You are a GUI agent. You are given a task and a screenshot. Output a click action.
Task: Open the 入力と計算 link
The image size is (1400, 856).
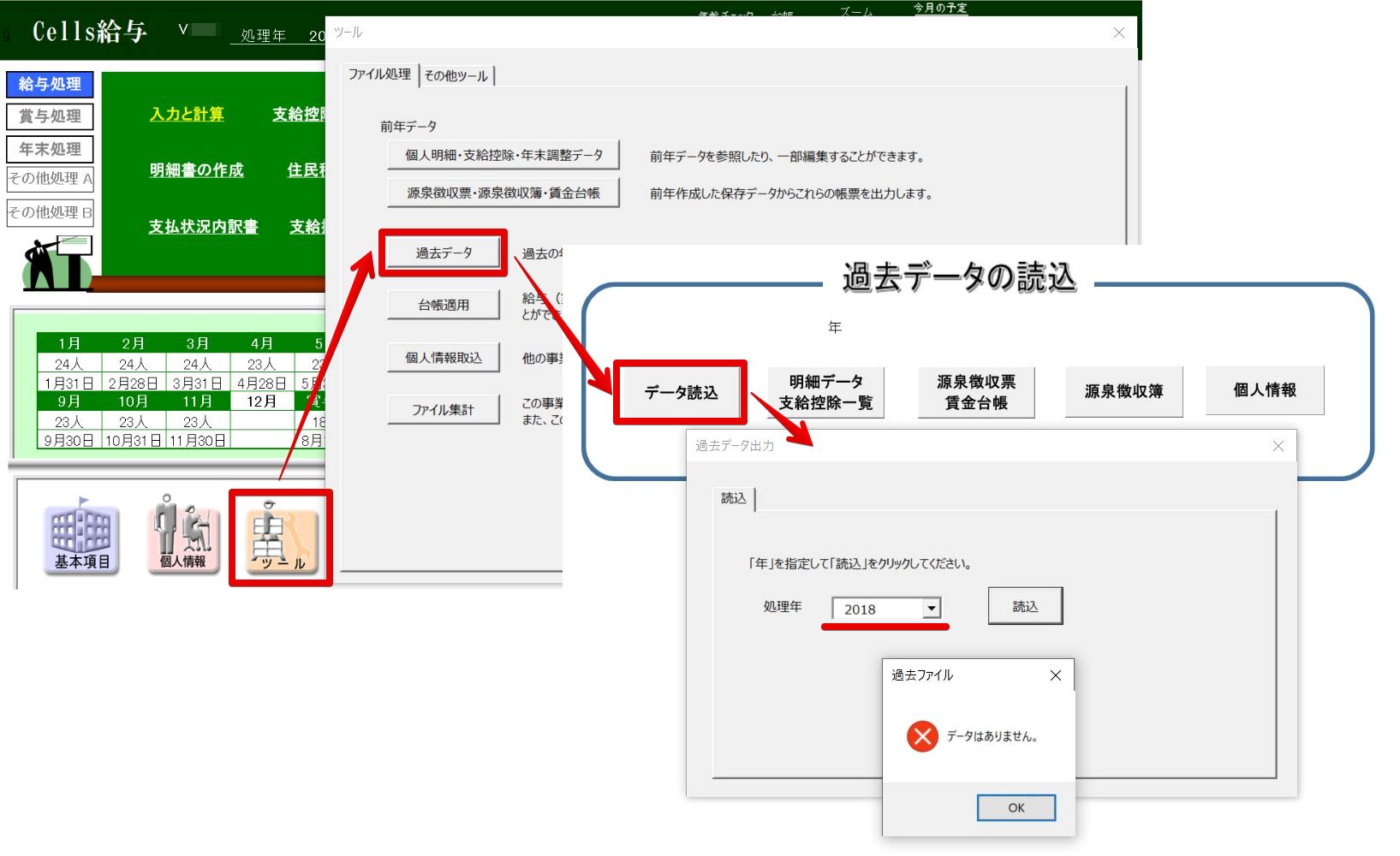pyautogui.click(x=187, y=114)
